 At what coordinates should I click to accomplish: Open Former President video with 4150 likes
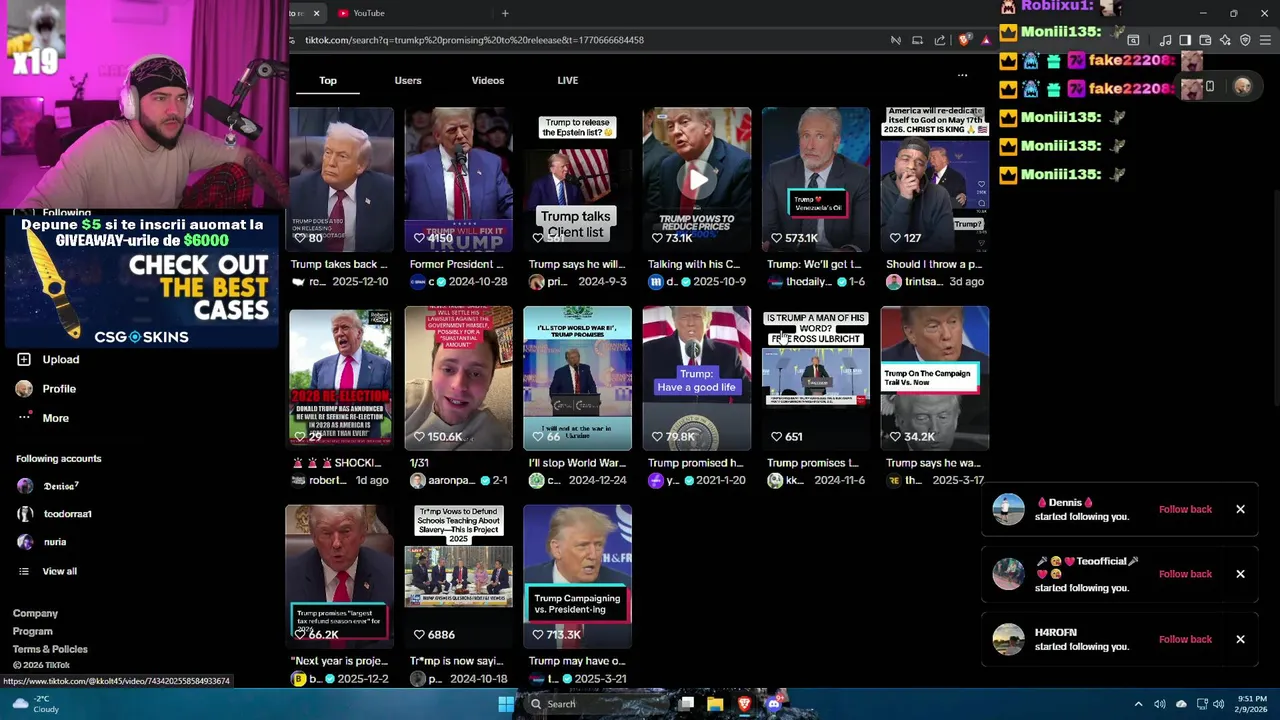pos(458,179)
